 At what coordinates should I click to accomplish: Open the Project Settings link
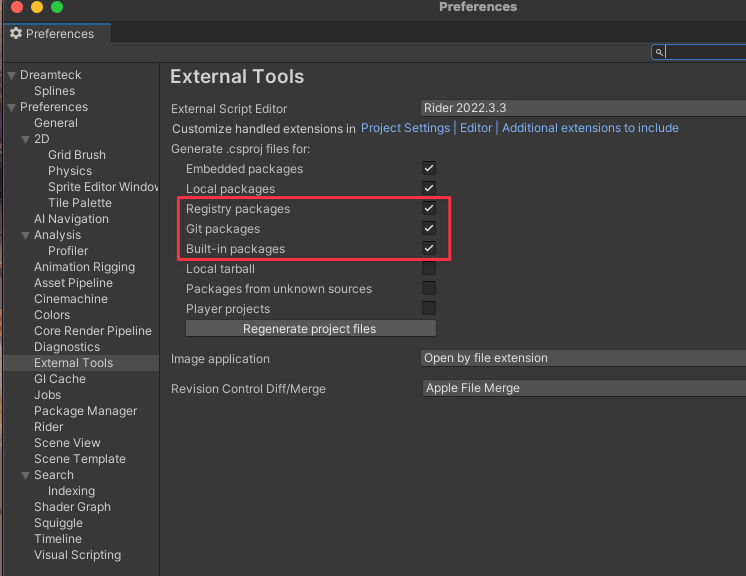(x=405, y=128)
